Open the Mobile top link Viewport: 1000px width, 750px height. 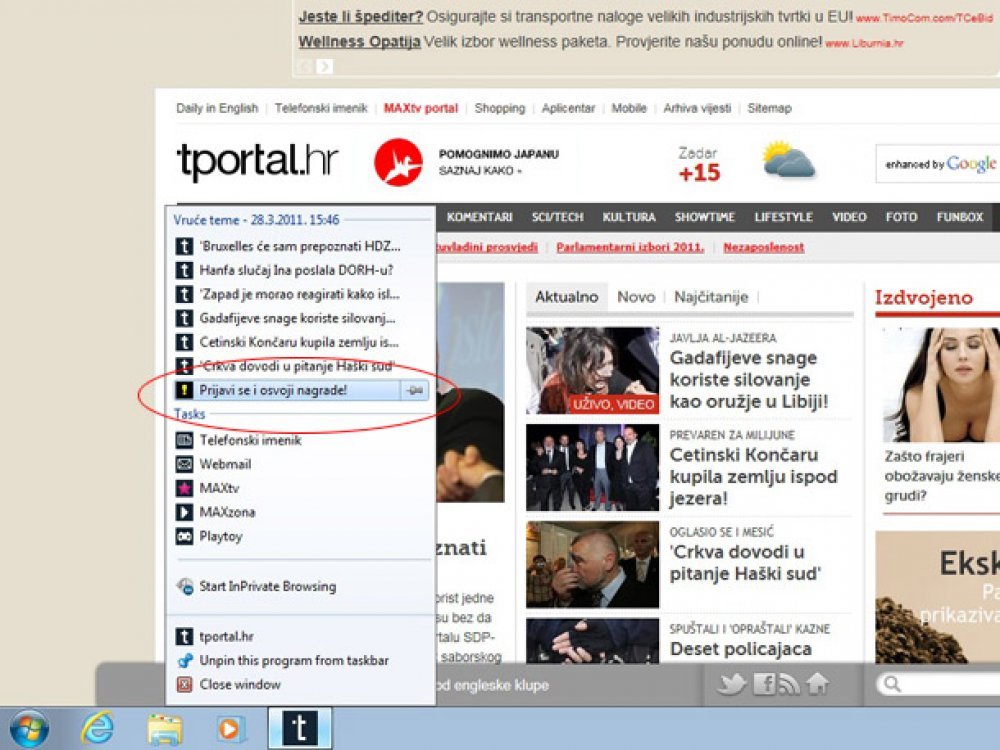(629, 108)
